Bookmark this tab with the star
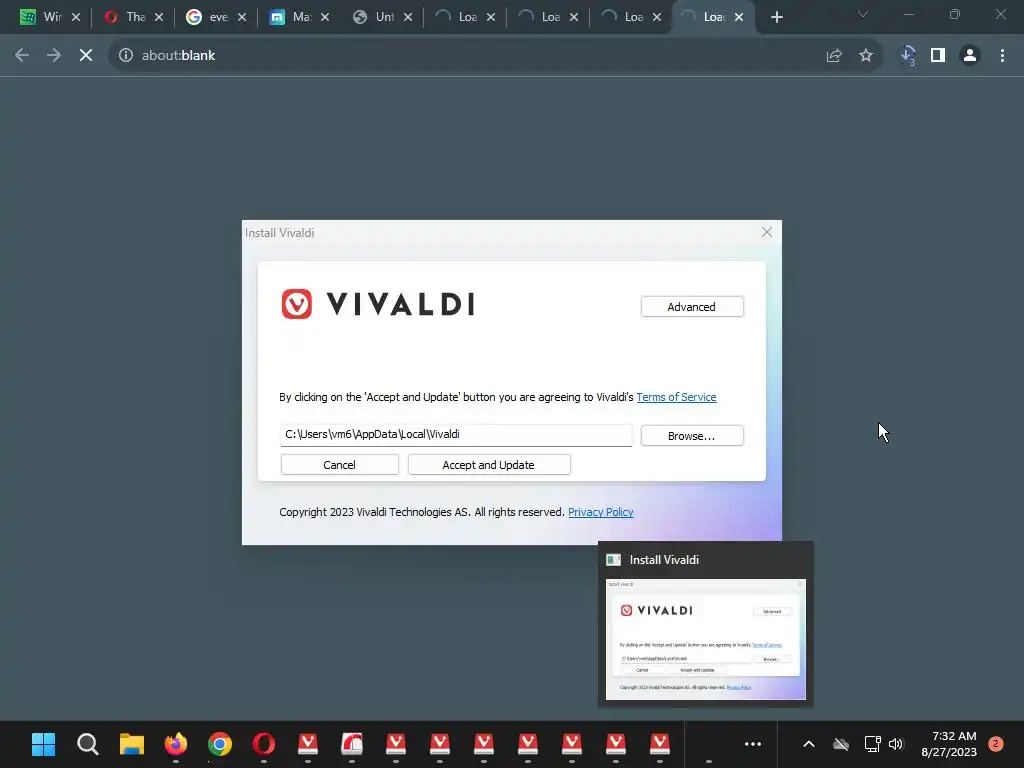 (866, 56)
